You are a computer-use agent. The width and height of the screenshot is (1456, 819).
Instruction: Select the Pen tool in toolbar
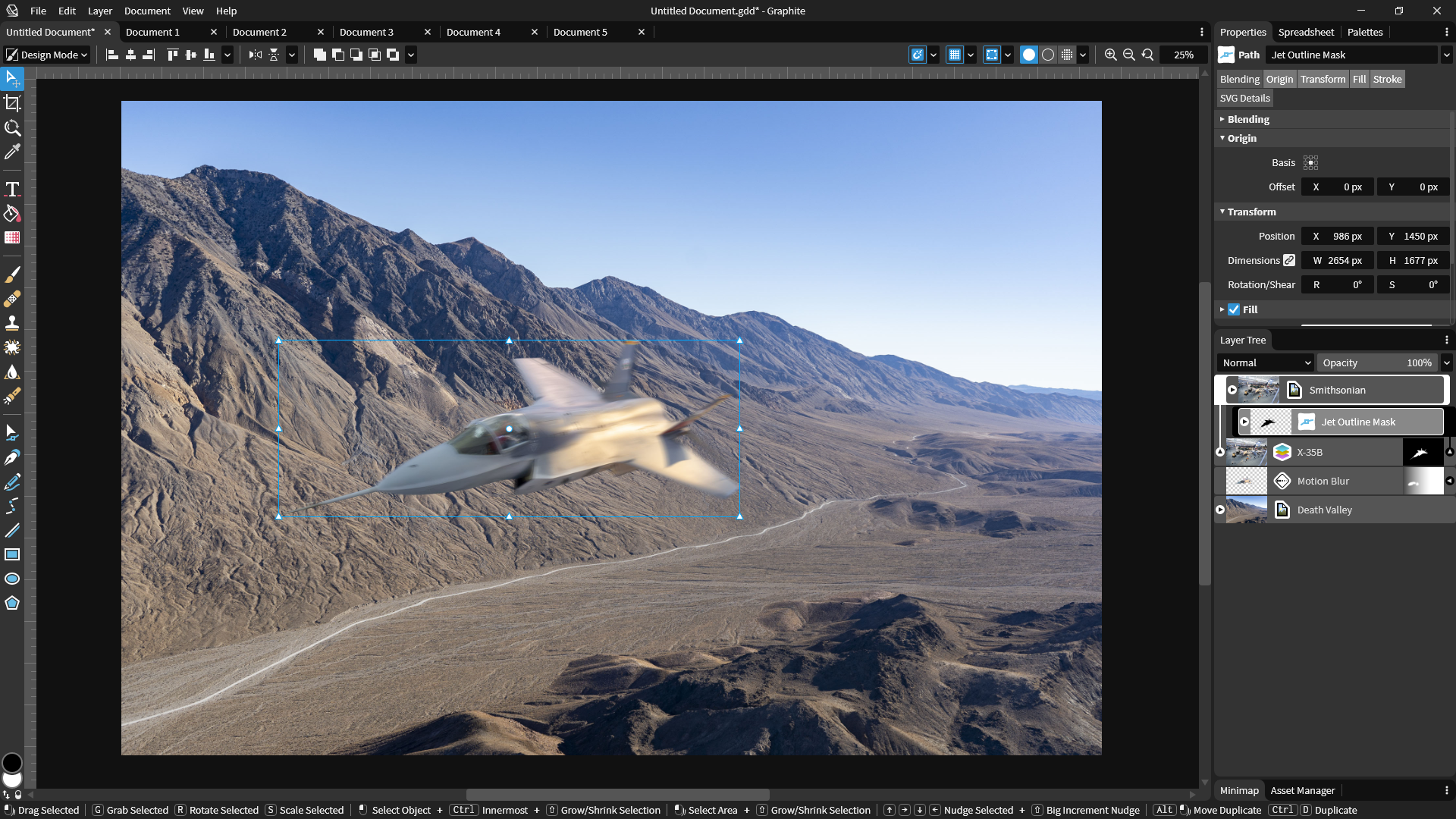coord(13,457)
